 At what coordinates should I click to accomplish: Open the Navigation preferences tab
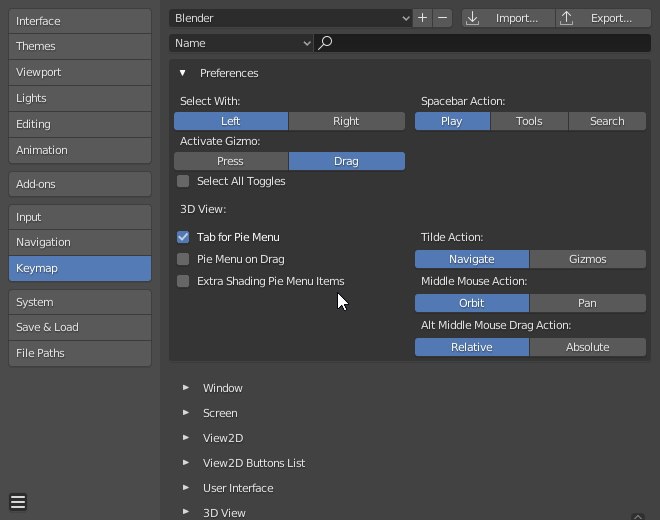(x=80, y=243)
